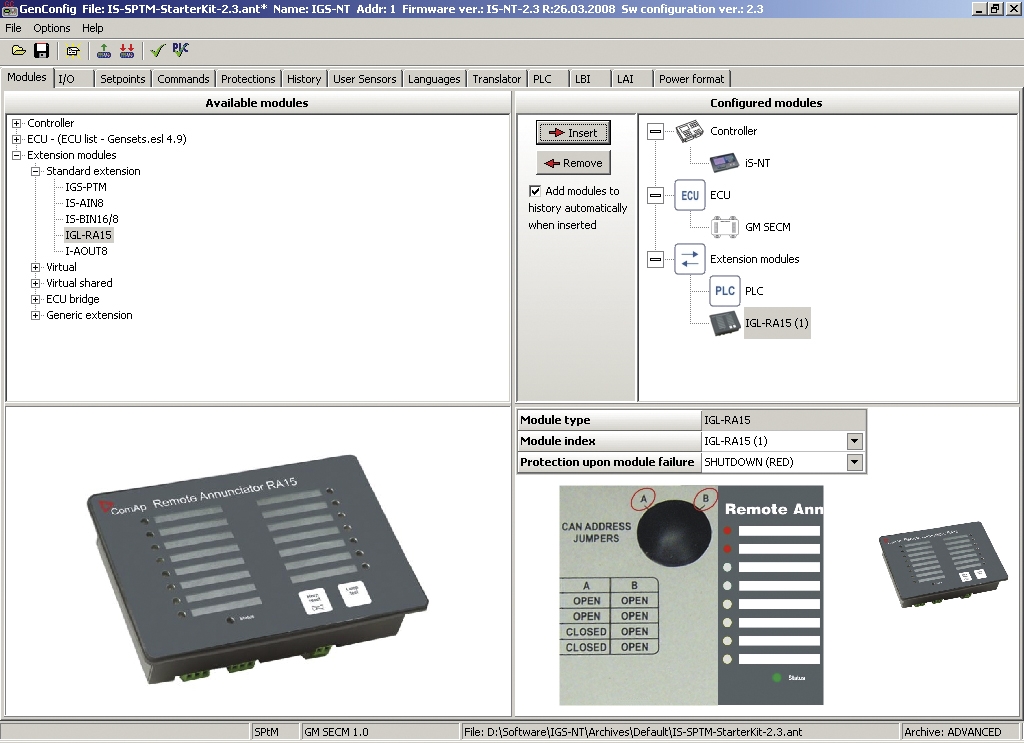This screenshot has height=743, width=1024.
Task: Click the Remove button
Action: tap(572, 162)
